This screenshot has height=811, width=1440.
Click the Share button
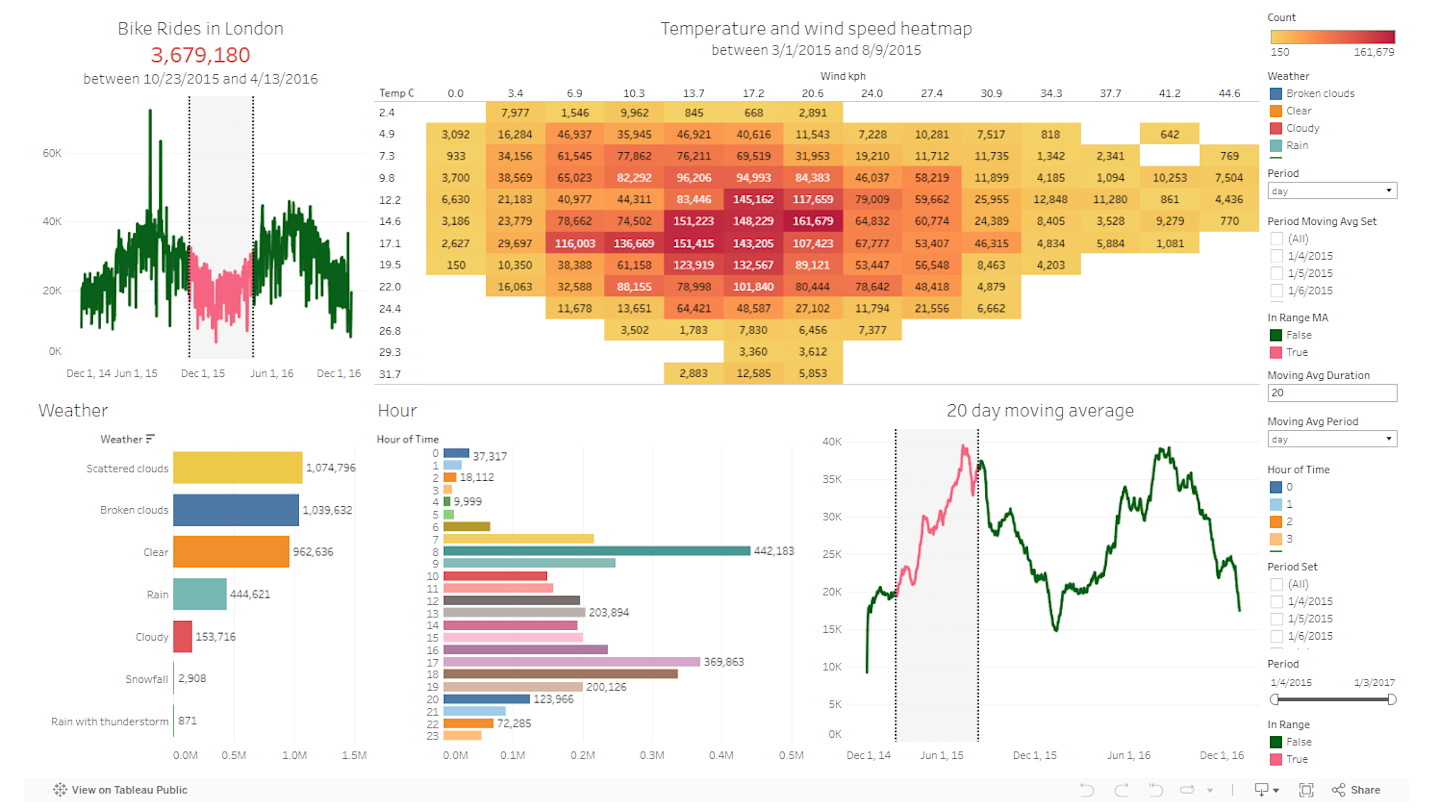1356,790
